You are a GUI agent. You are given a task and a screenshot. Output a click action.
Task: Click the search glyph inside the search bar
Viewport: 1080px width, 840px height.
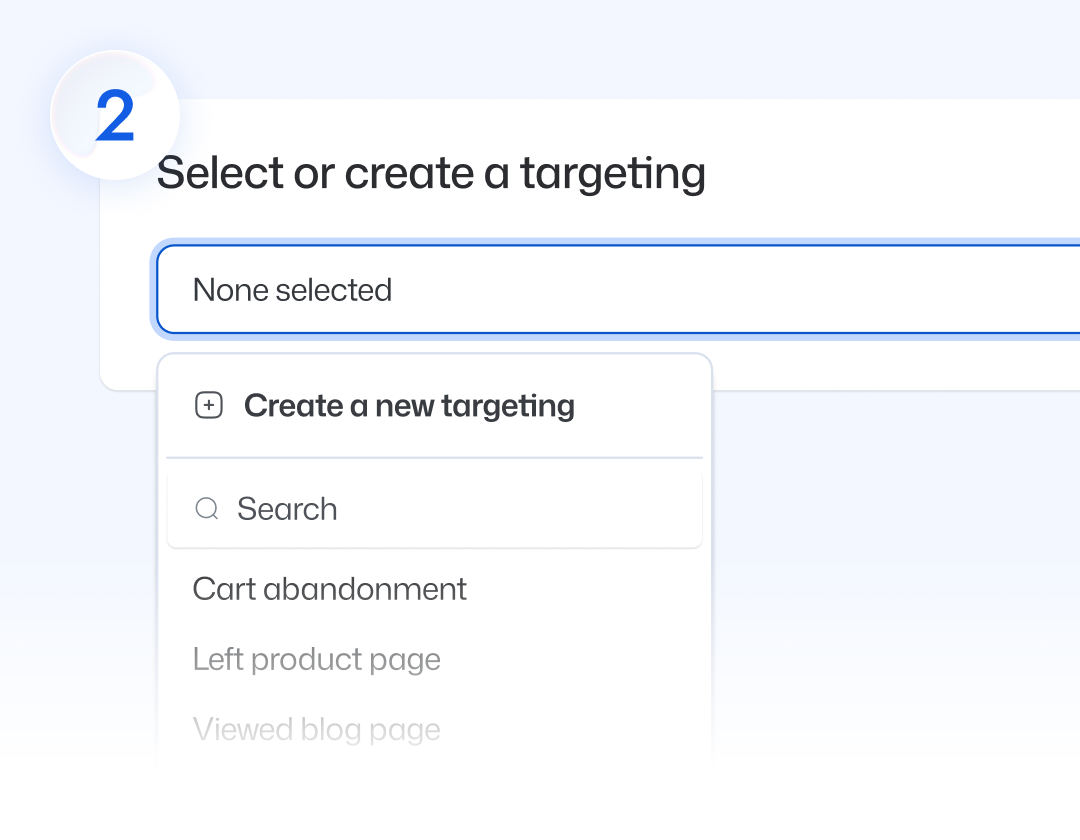click(207, 509)
